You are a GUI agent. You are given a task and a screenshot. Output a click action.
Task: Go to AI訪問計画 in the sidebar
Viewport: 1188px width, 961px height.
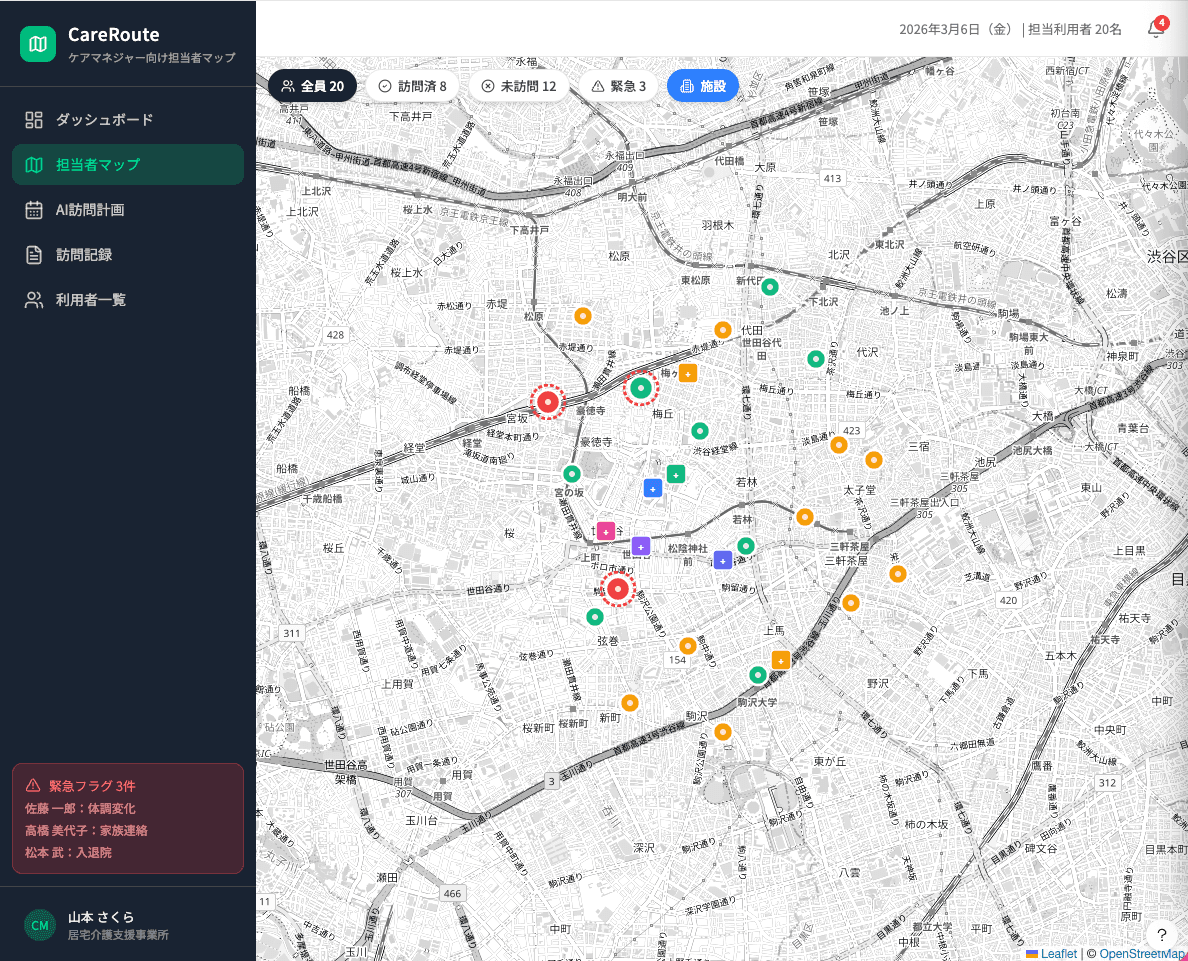[89, 210]
